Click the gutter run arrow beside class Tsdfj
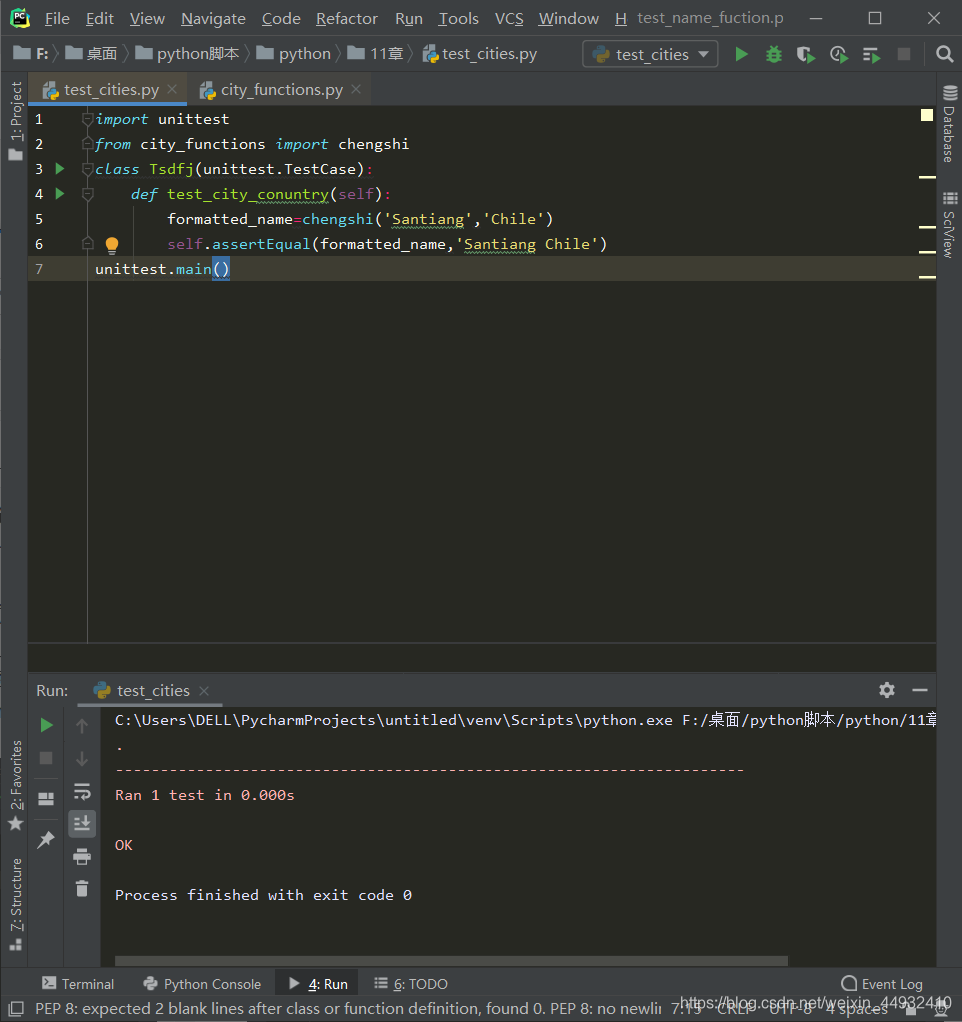 [60, 169]
